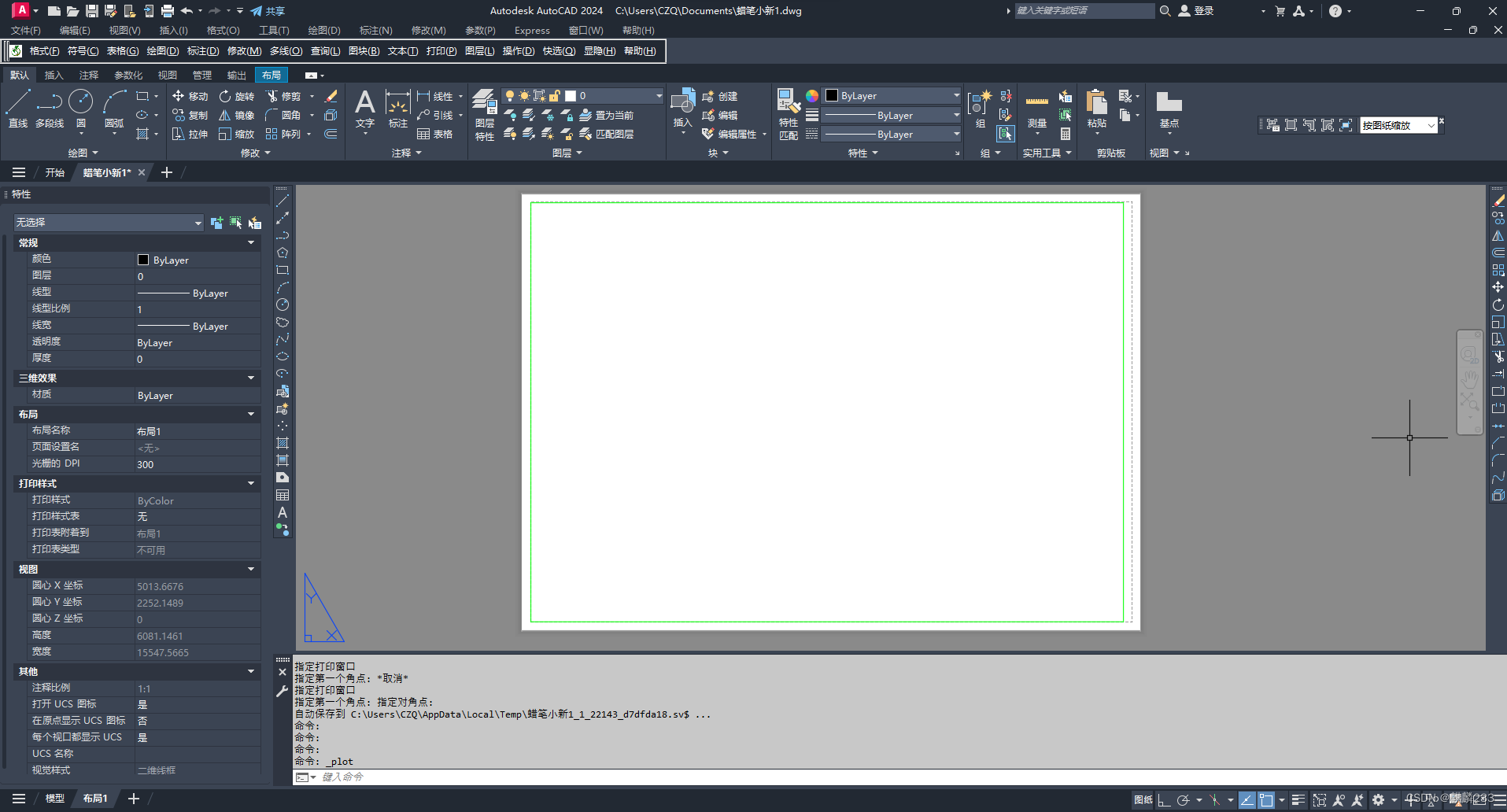The width and height of the screenshot is (1507, 812).
Task: Toggle lineweight display in status bar
Action: 1298,799
